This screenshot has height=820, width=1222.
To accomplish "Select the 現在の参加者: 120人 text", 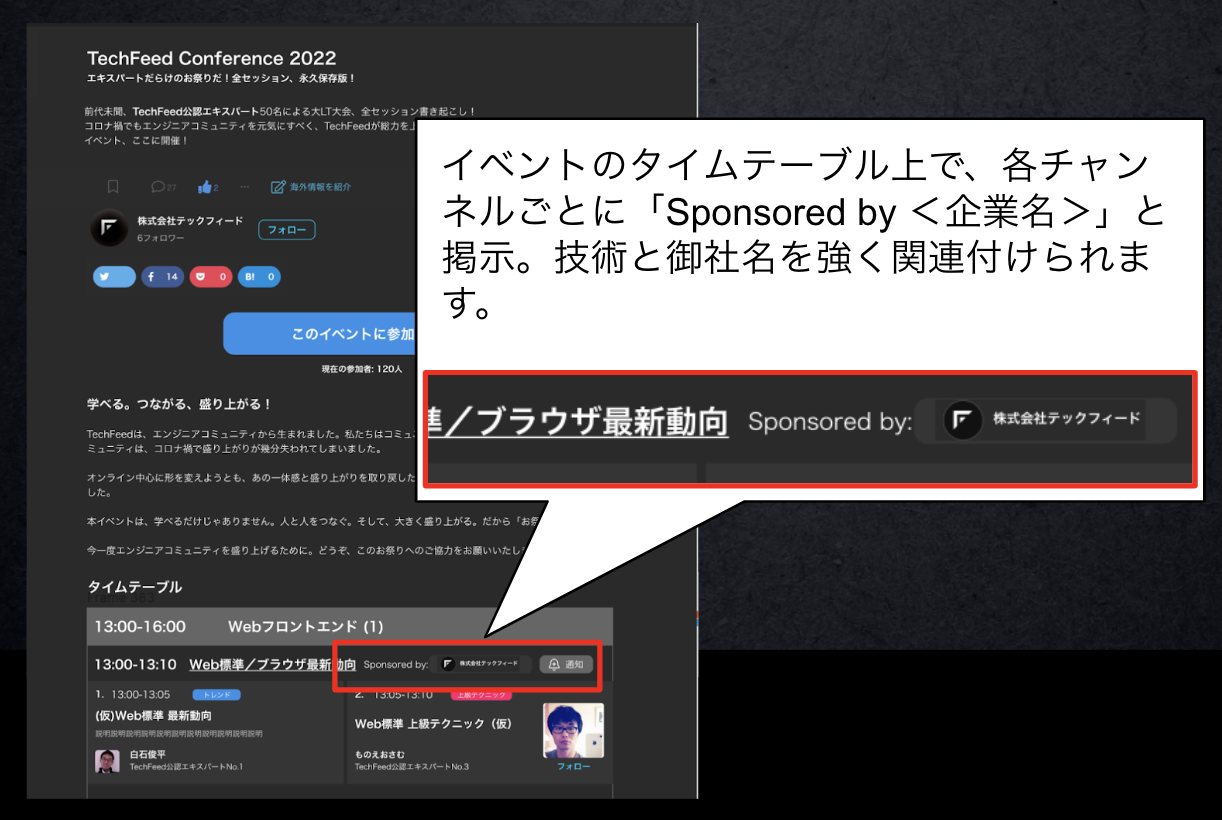I will point(362,369).
